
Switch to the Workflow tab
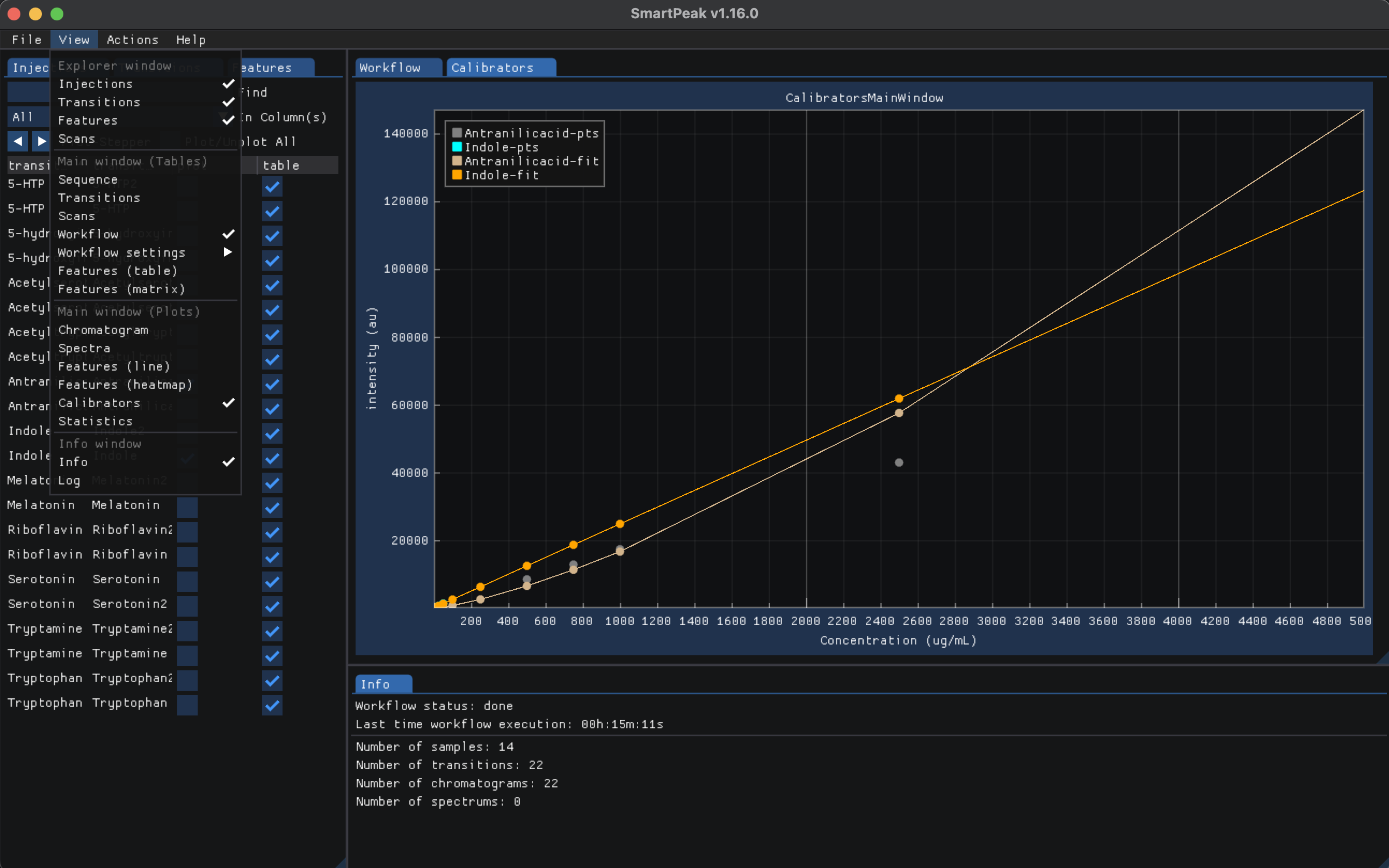(399, 68)
